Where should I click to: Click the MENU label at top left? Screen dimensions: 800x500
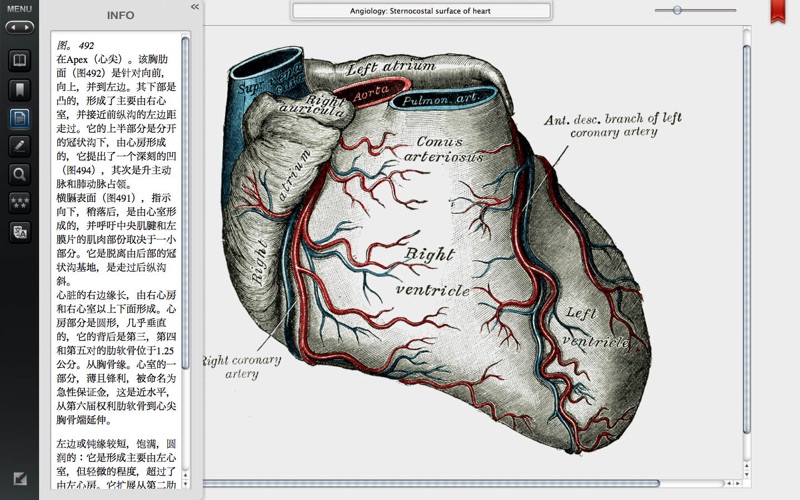click(19, 9)
